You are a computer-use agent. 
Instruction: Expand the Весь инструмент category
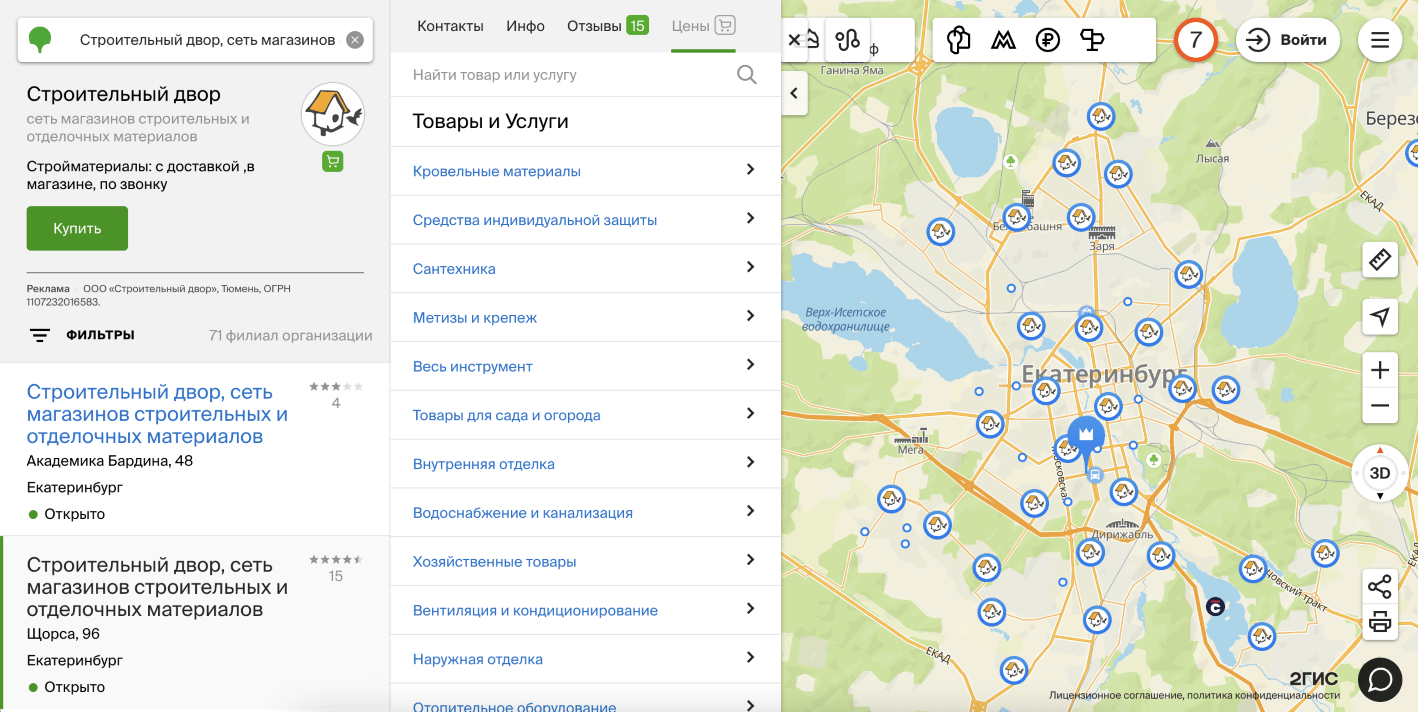tap(584, 366)
